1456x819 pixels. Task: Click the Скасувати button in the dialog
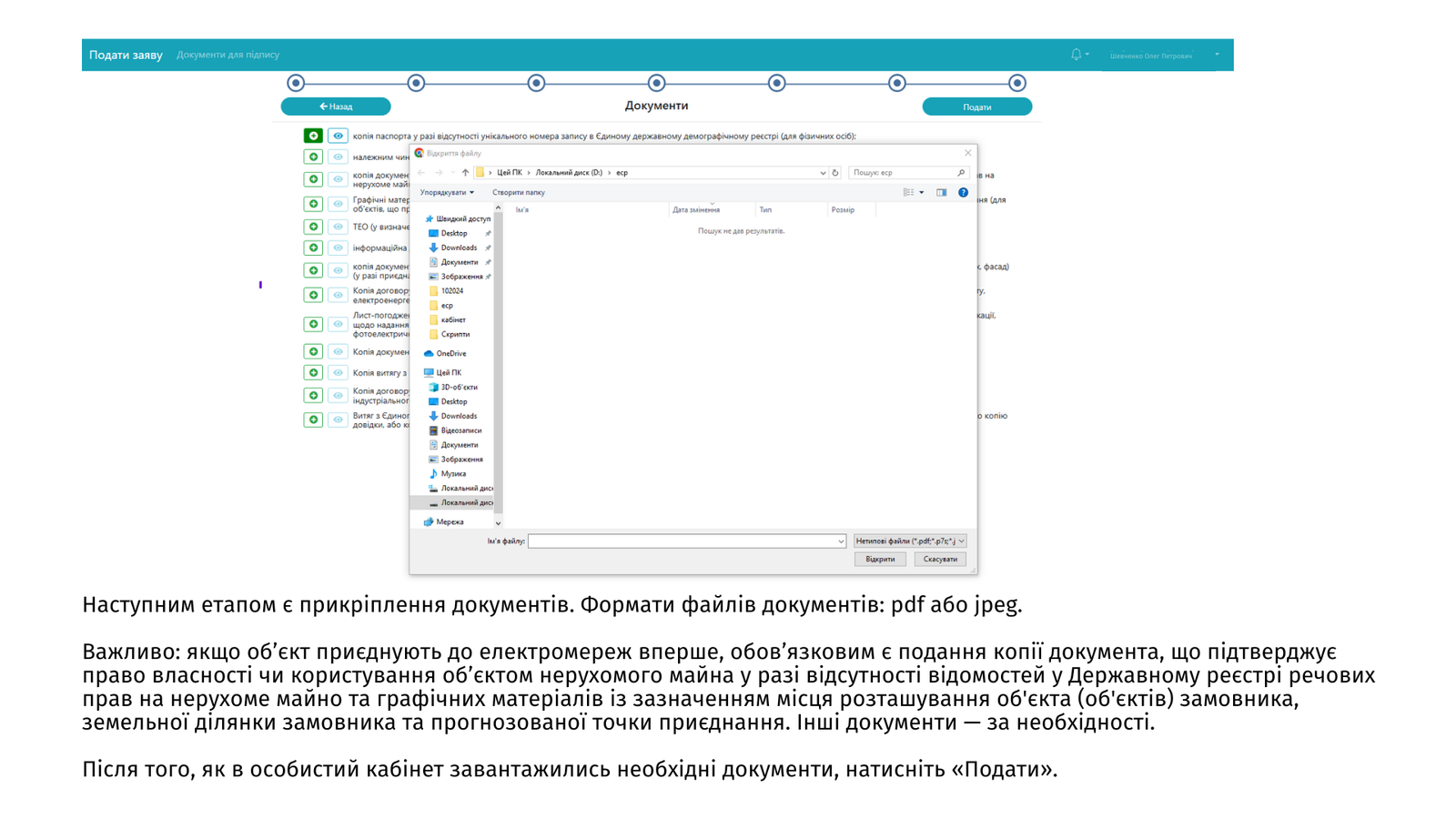(939, 560)
